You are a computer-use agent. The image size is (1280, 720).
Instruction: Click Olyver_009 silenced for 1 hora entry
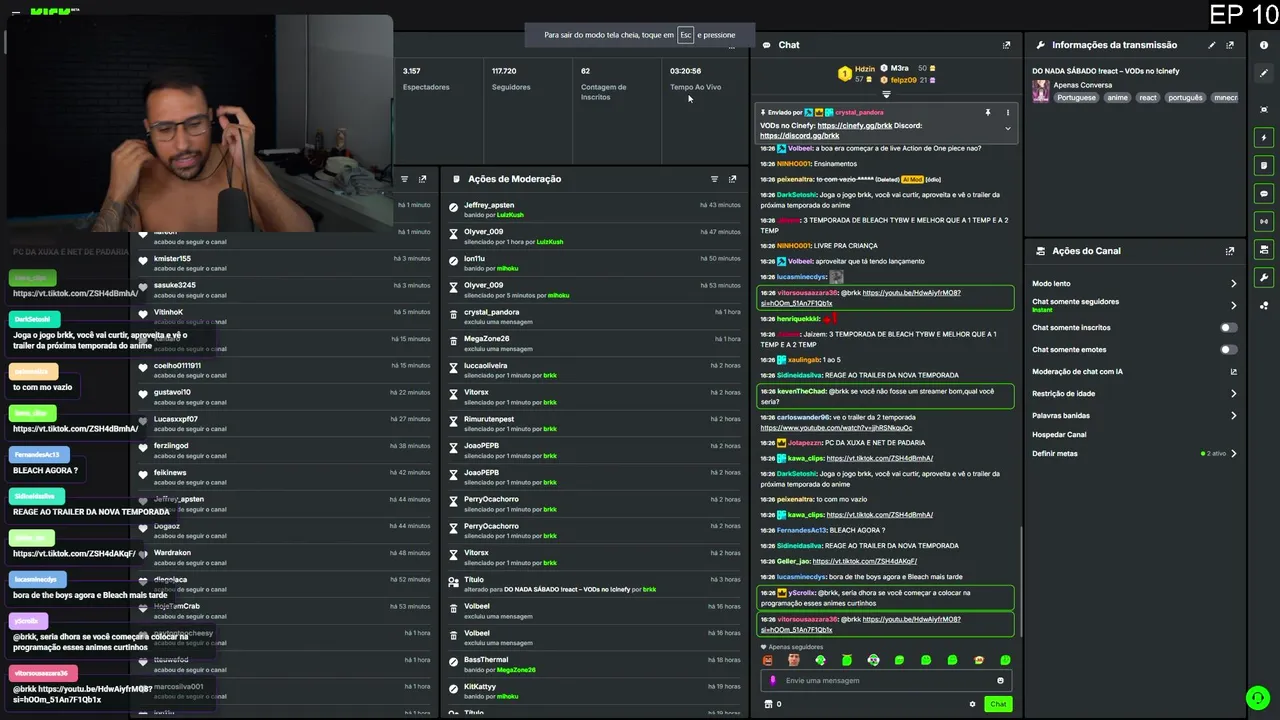click(595, 236)
